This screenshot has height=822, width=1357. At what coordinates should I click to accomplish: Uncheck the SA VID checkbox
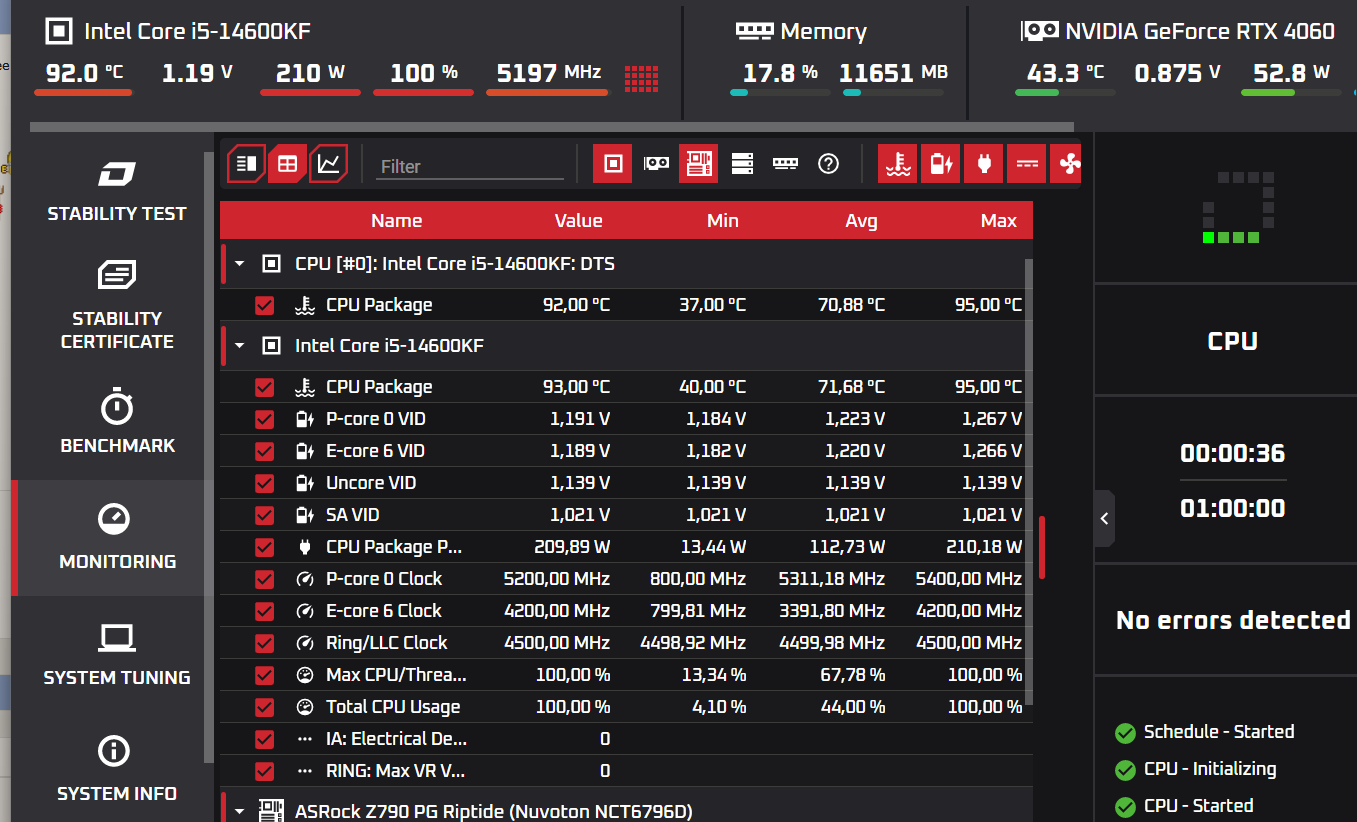coord(264,515)
